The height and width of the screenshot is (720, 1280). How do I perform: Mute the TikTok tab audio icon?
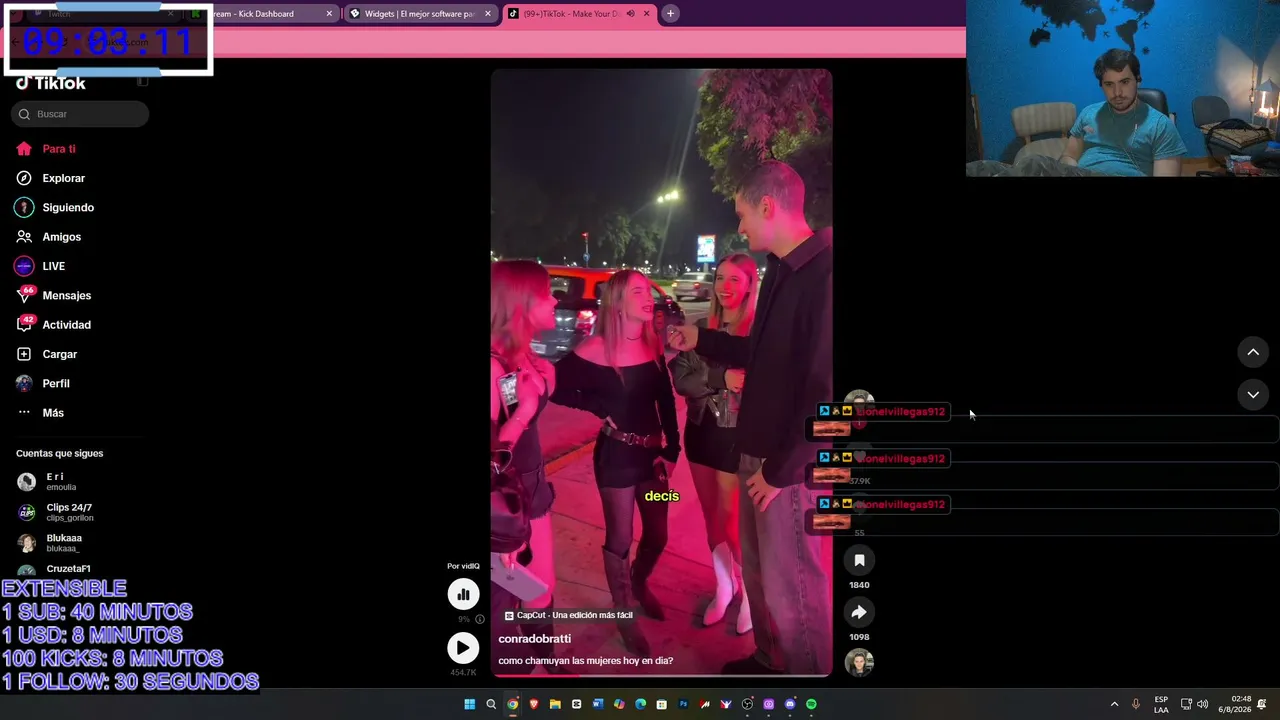pos(630,14)
